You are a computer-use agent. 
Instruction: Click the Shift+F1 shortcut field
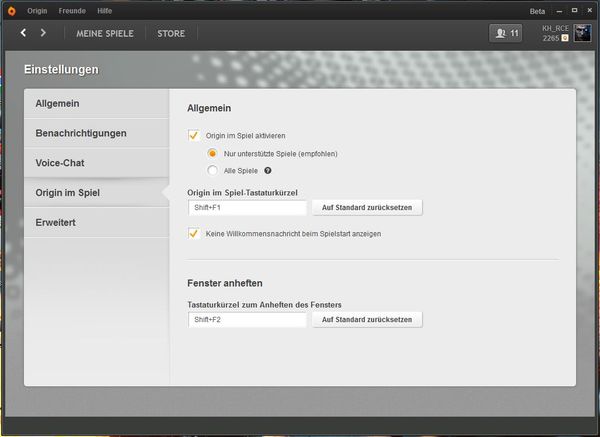point(247,208)
